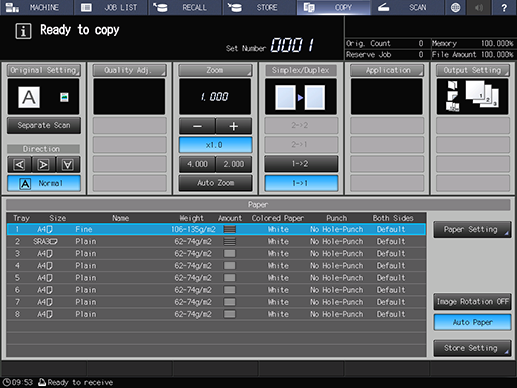Screen dimensions: 517x388
Task: Click the Auto Zoom button
Action: click(215, 183)
